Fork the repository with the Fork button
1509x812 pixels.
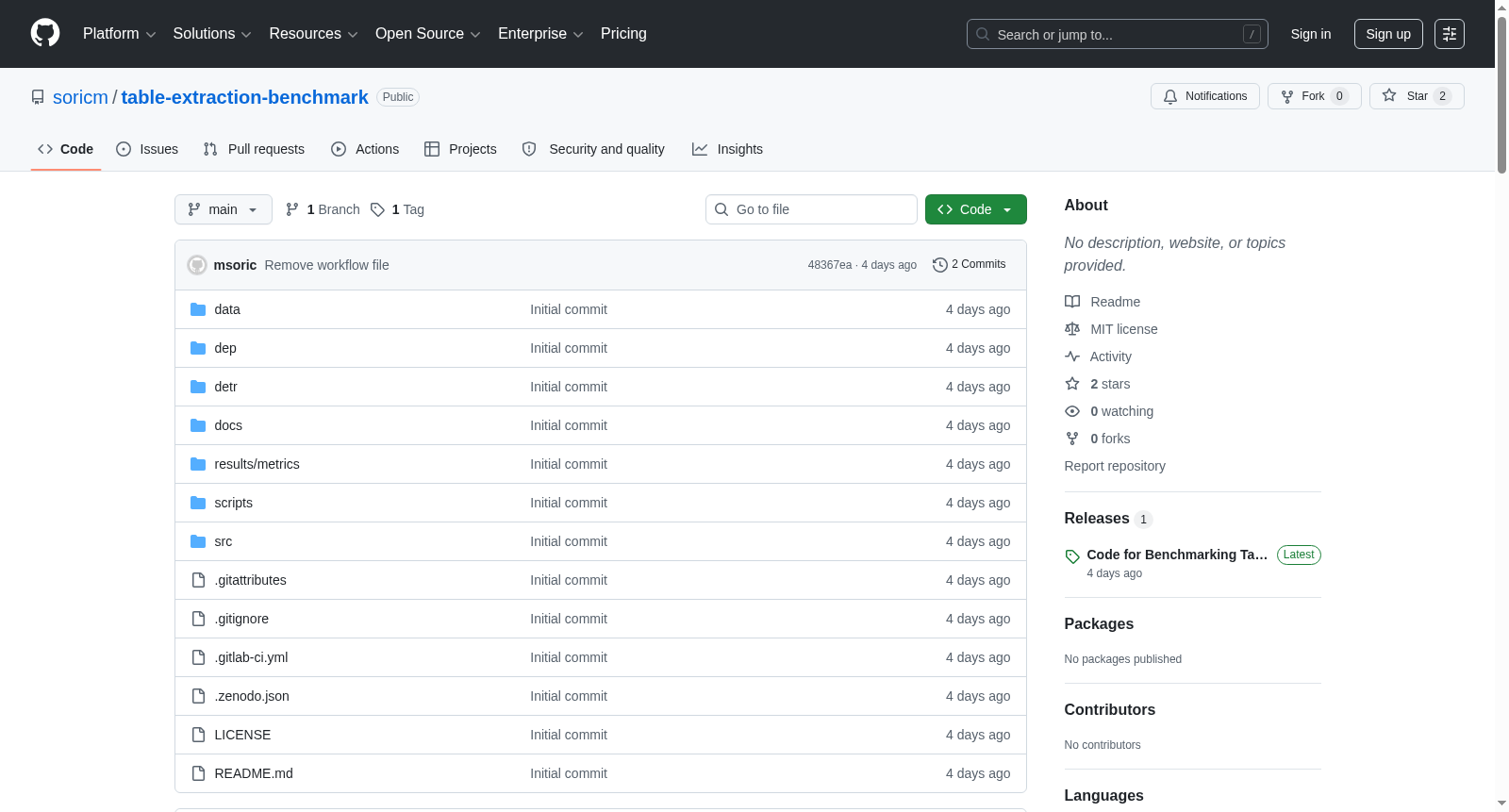click(1315, 96)
